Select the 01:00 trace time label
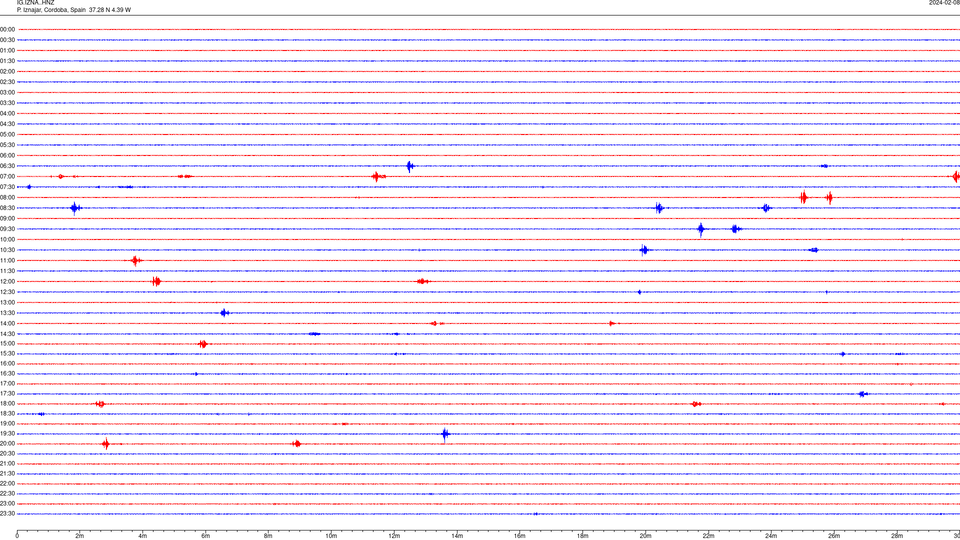 7,50
